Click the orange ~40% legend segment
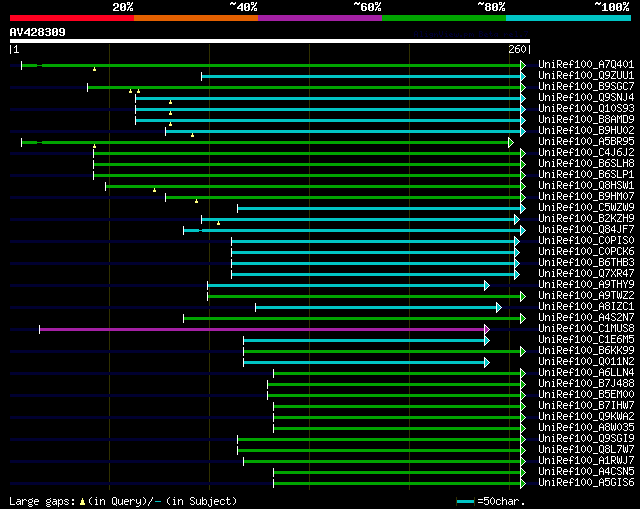 196,18
